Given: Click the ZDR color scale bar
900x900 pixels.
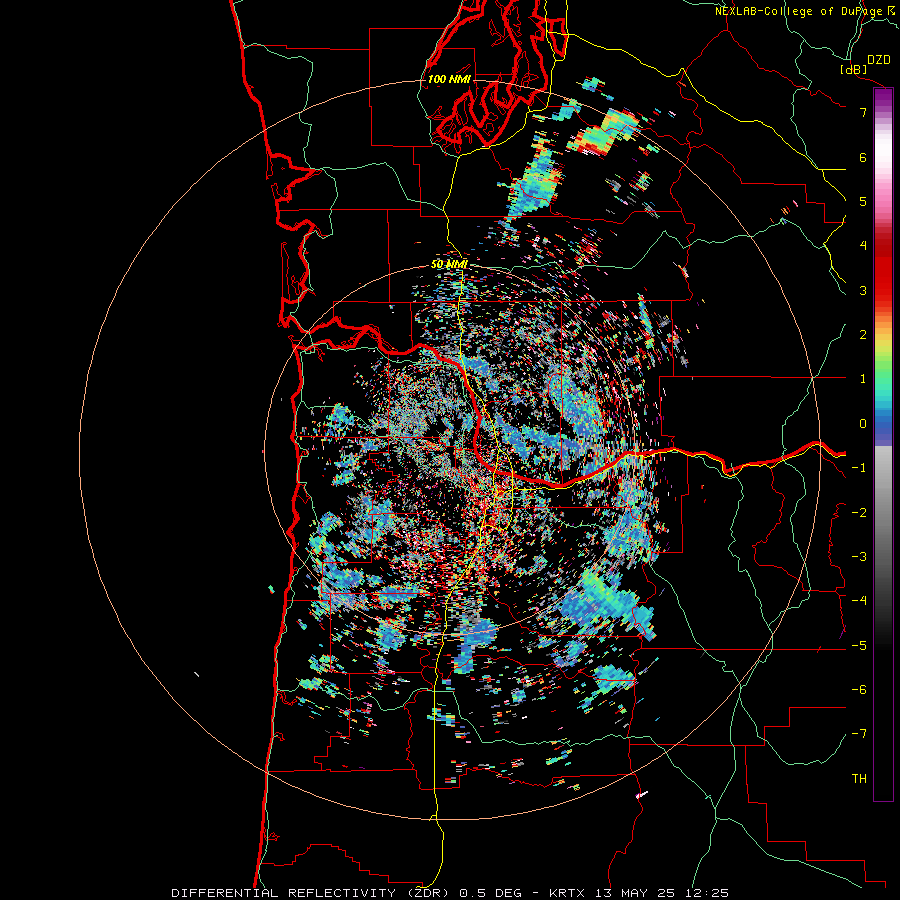Looking at the screenshot, I should (x=883, y=444).
